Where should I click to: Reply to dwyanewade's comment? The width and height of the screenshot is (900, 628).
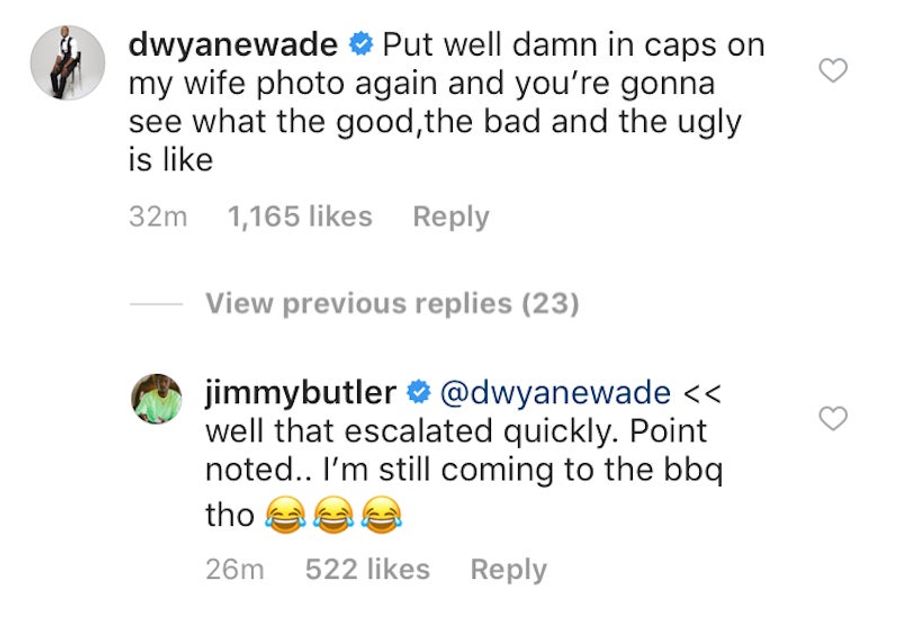pos(451,218)
